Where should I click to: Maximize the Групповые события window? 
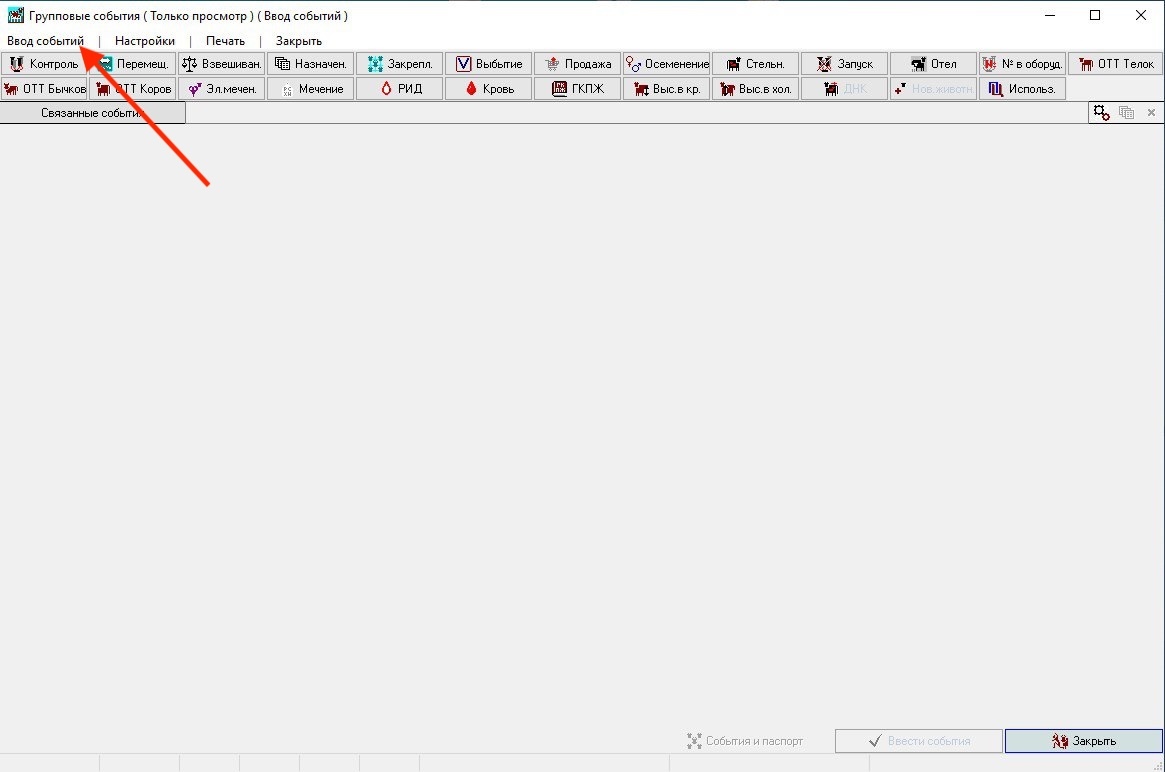coord(1094,15)
